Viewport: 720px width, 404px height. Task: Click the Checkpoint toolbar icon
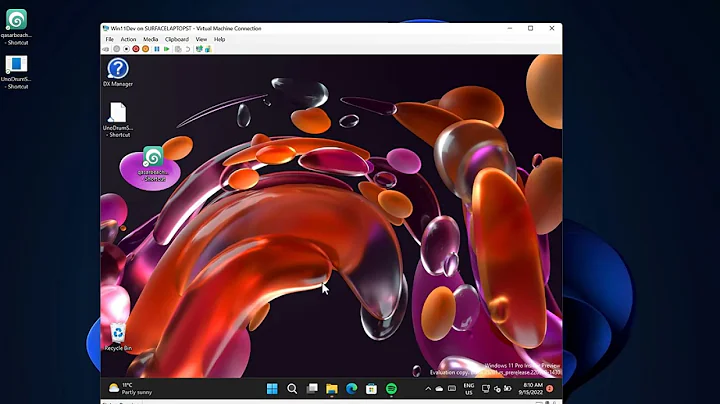click(x=178, y=49)
